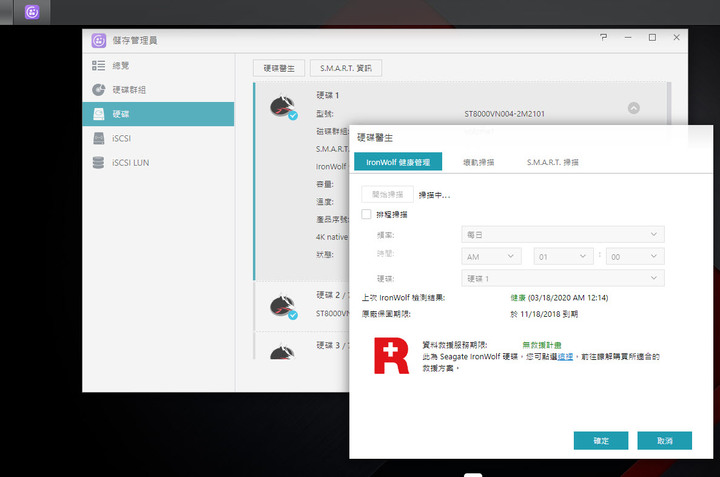
Task: Select the 硬碟群組 disk group icon
Action: 98,90
